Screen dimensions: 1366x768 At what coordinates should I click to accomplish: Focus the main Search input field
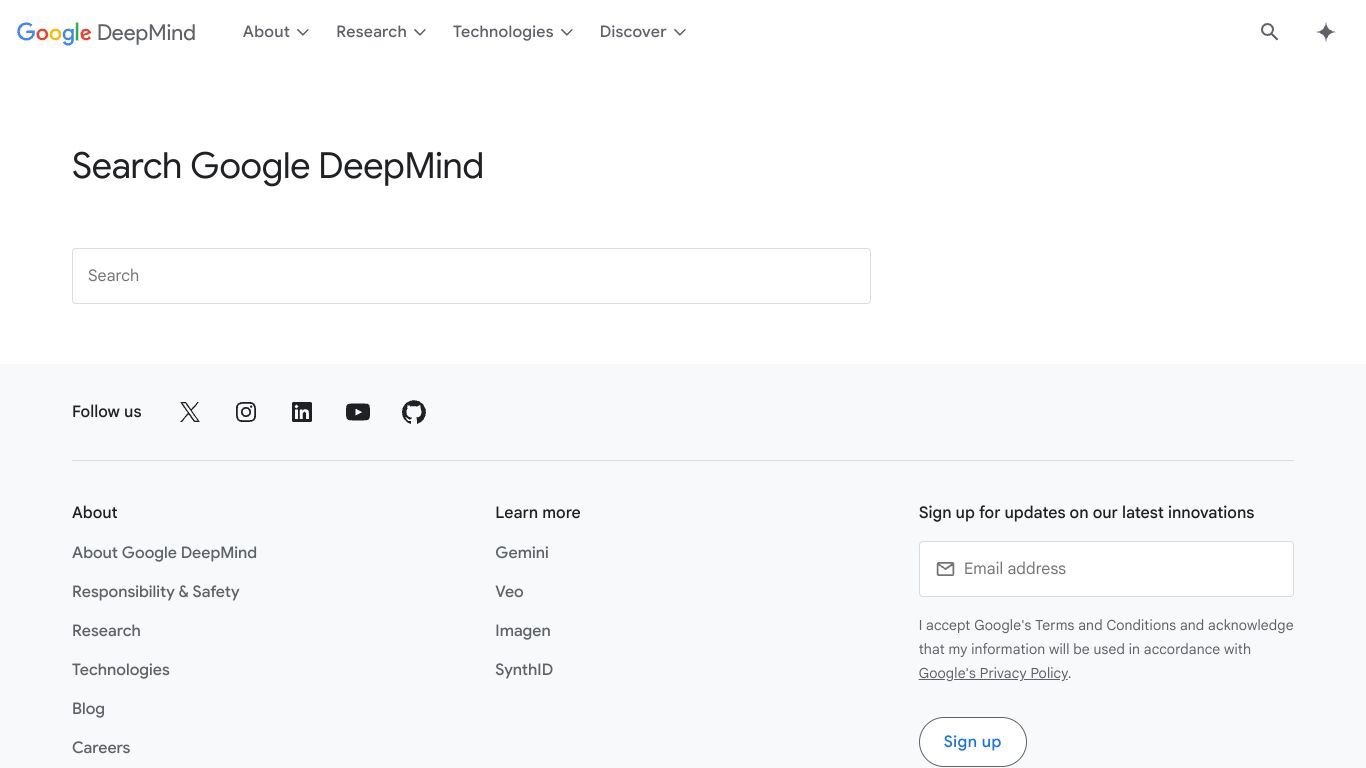(471, 276)
